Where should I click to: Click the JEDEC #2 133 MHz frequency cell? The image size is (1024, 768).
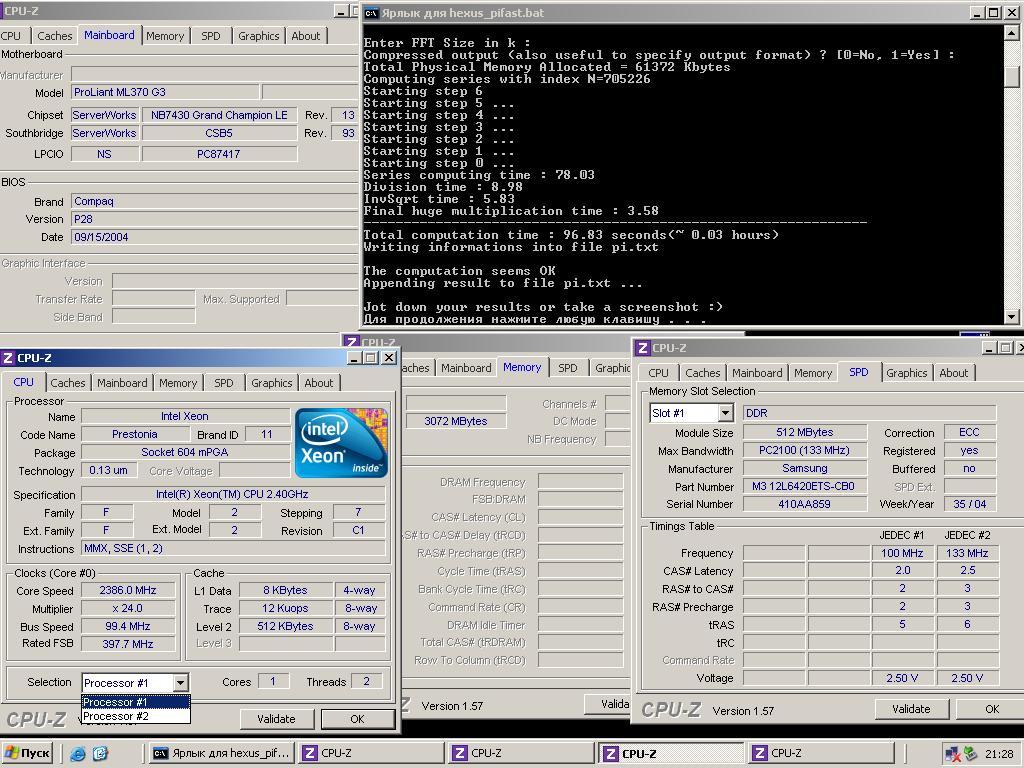pos(967,553)
